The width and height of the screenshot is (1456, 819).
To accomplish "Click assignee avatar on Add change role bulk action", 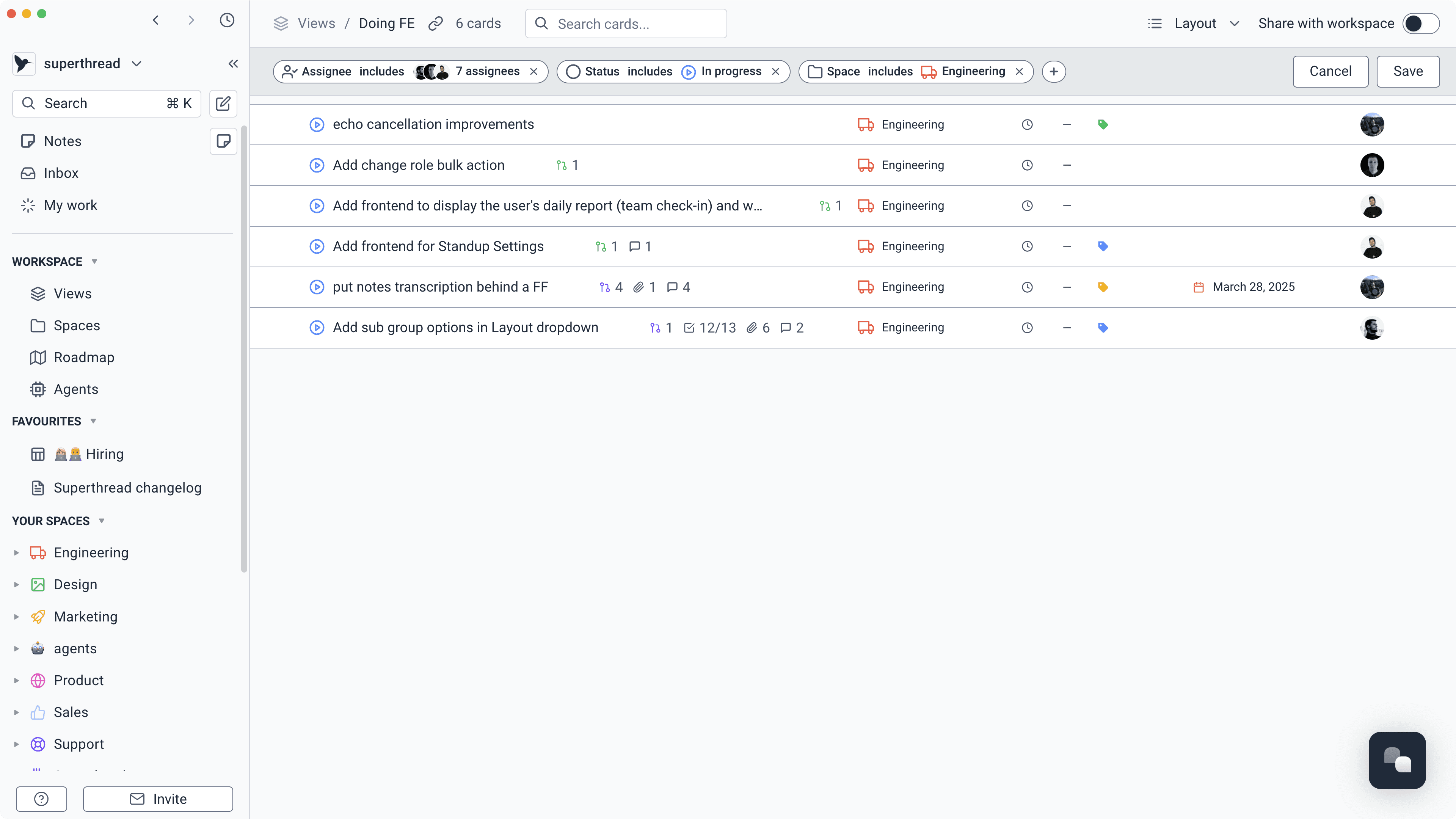I will click(1372, 165).
